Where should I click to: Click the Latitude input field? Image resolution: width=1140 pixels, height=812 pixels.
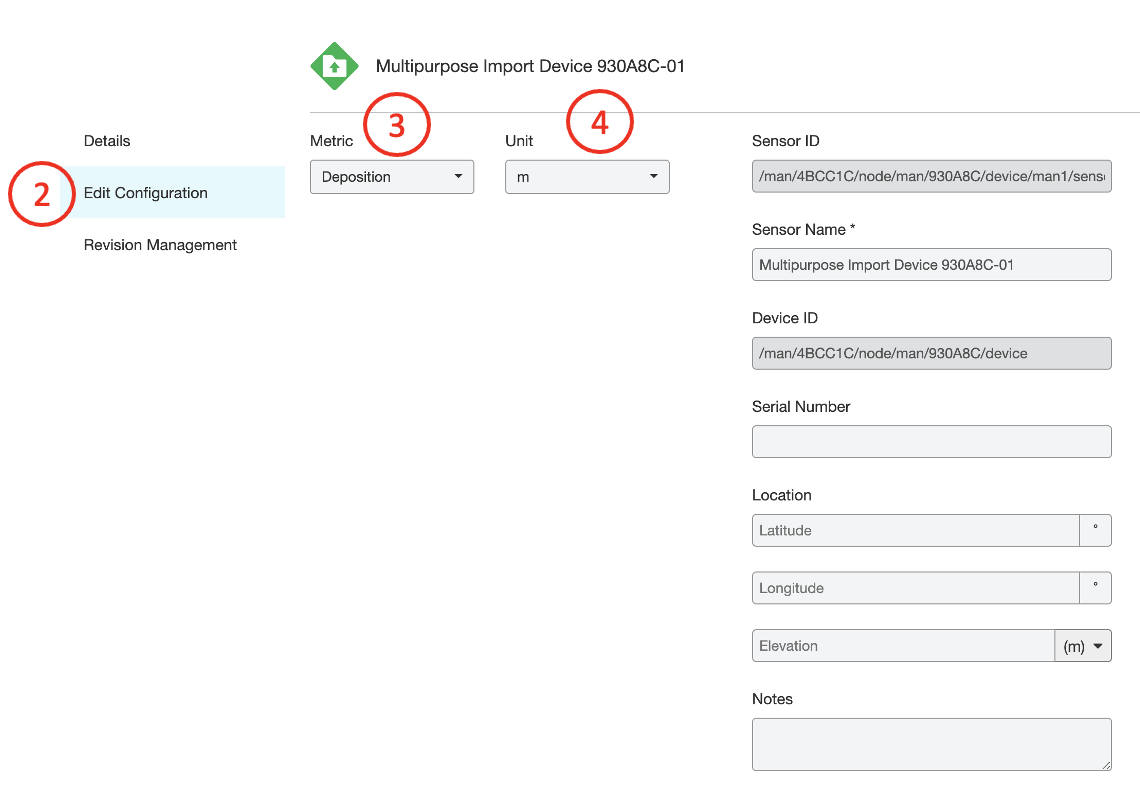[915, 530]
